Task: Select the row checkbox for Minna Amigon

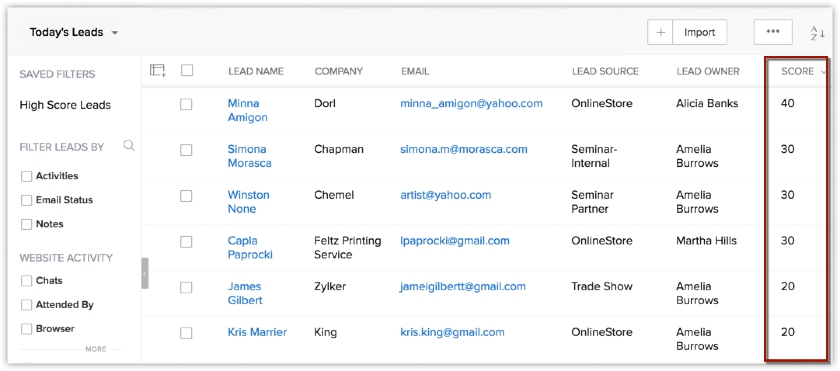Action: click(186, 105)
